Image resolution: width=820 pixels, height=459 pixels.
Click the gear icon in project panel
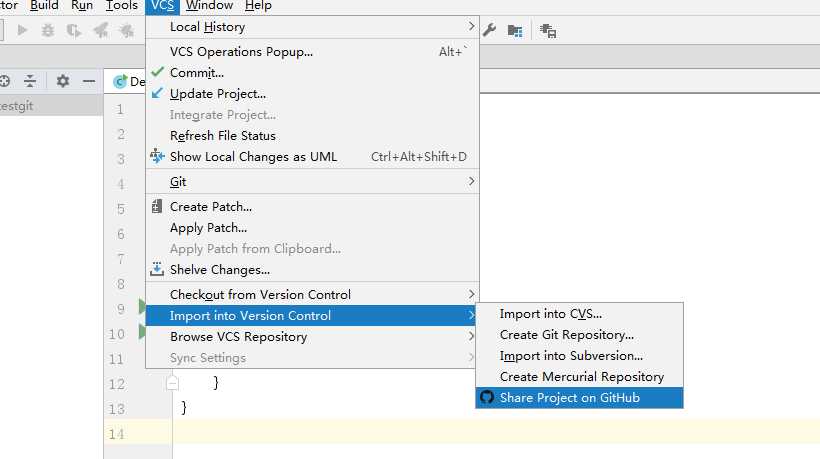[63, 81]
